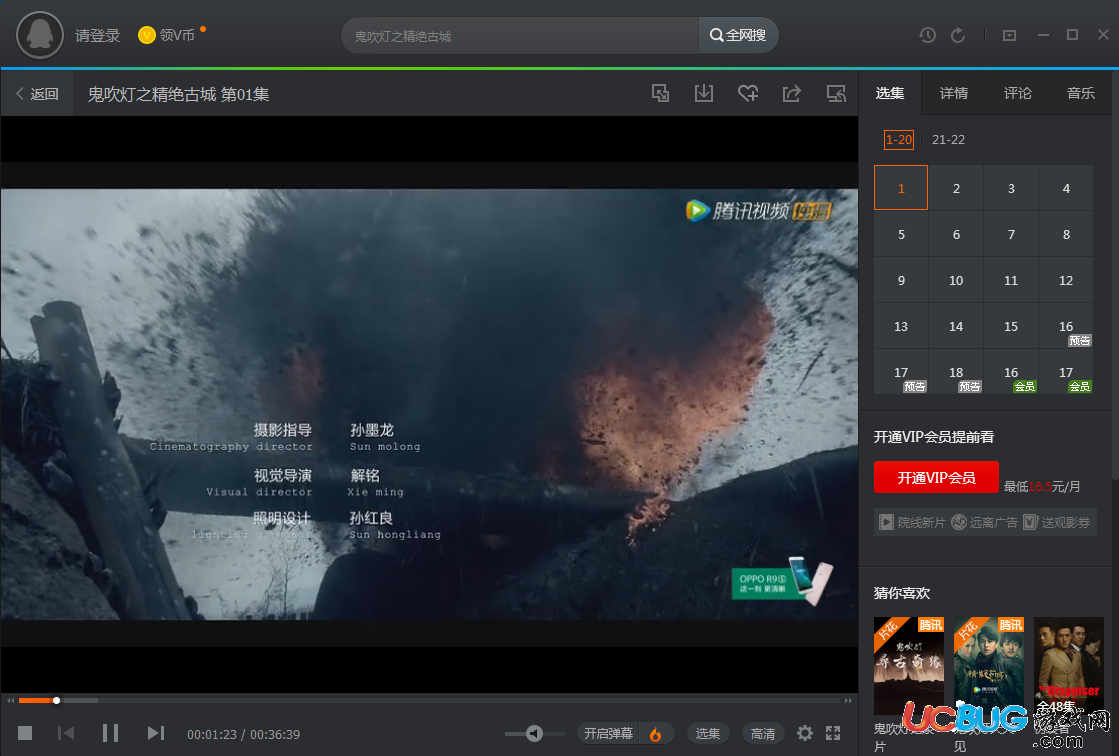Image resolution: width=1119 pixels, height=756 pixels.
Task: Click the user avatar icon
Action: [40, 35]
